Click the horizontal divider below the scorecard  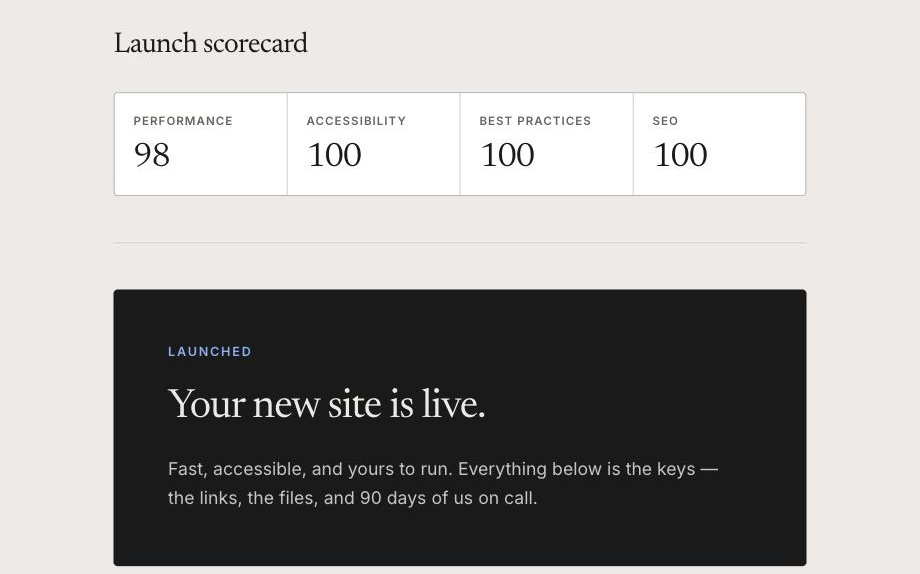[x=460, y=242]
